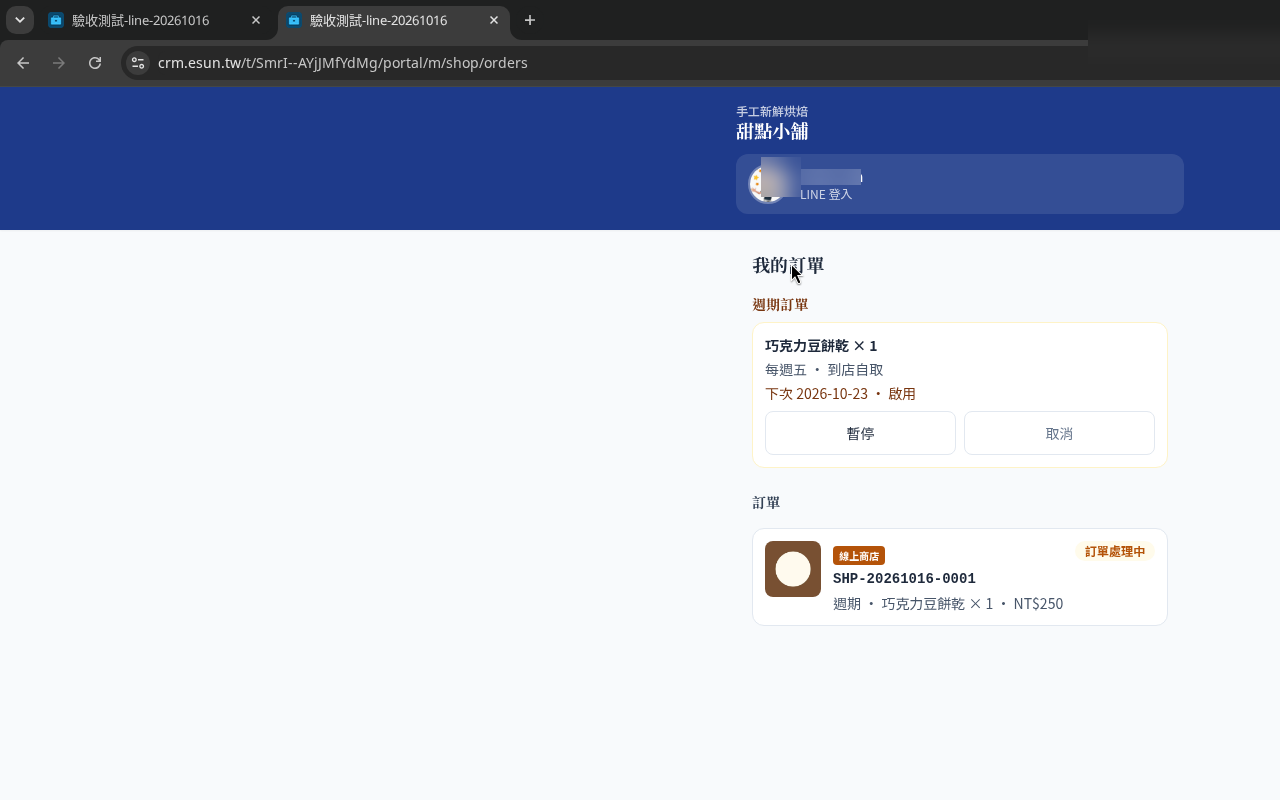Click 巧克力豆餅乾 × 1 subscription title
This screenshot has height=800, width=1280.
click(821, 346)
